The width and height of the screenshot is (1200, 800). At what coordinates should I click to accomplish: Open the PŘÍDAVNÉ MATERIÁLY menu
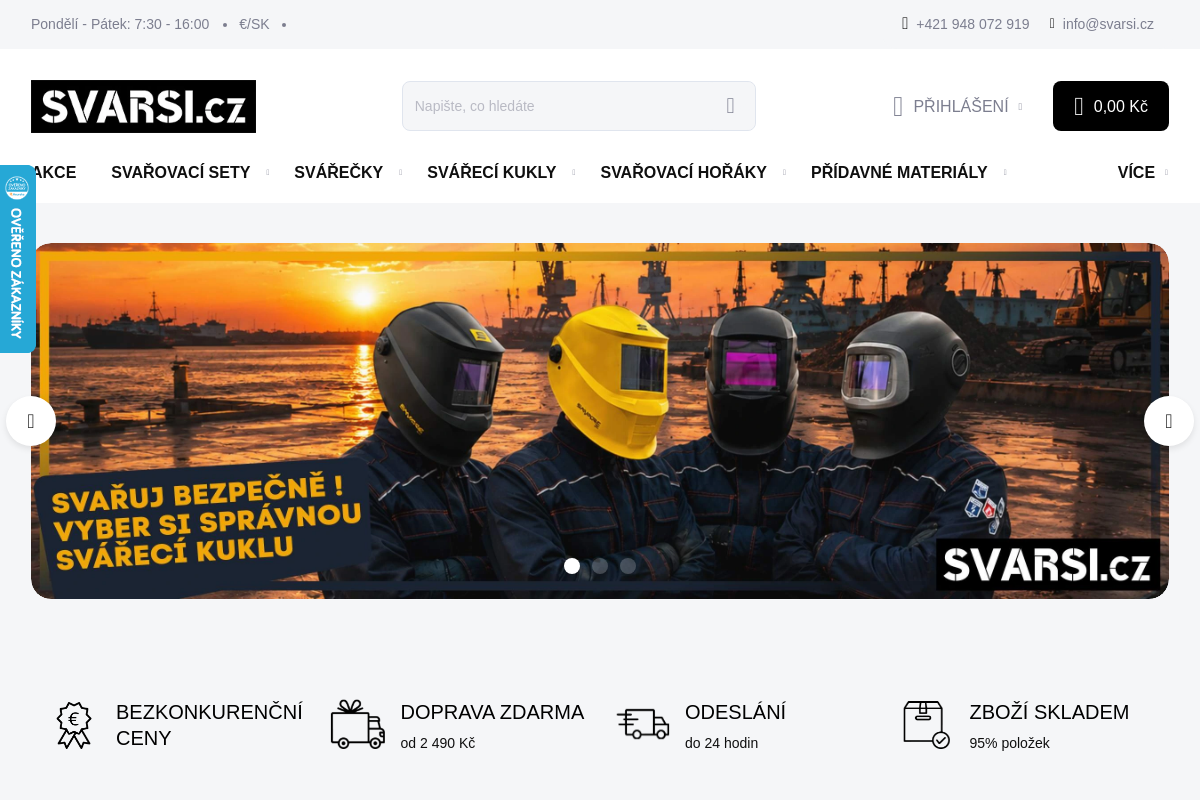[x=899, y=173]
